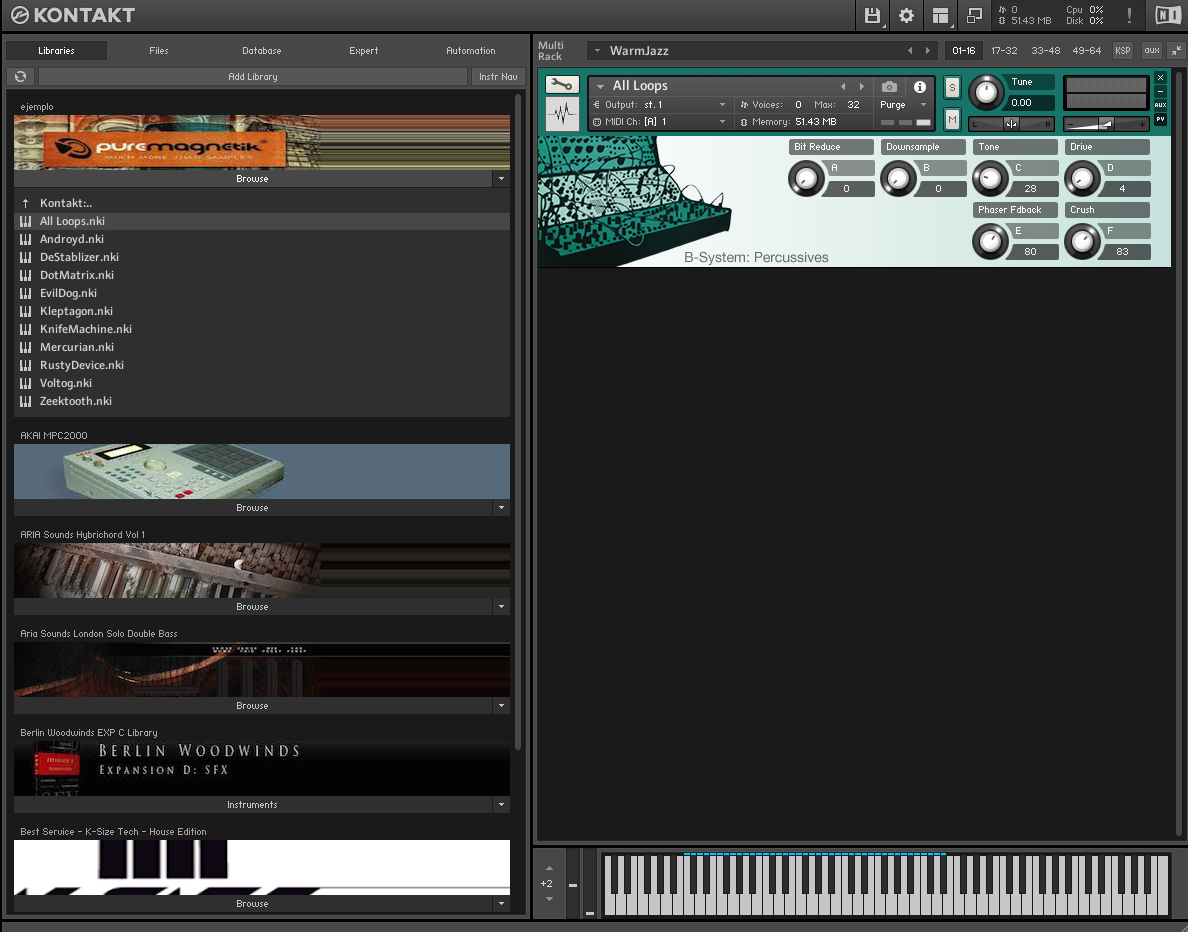The image size is (1188, 932).
Task: Go up to parent Kontakt folder
Action: pyautogui.click(x=25, y=203)
